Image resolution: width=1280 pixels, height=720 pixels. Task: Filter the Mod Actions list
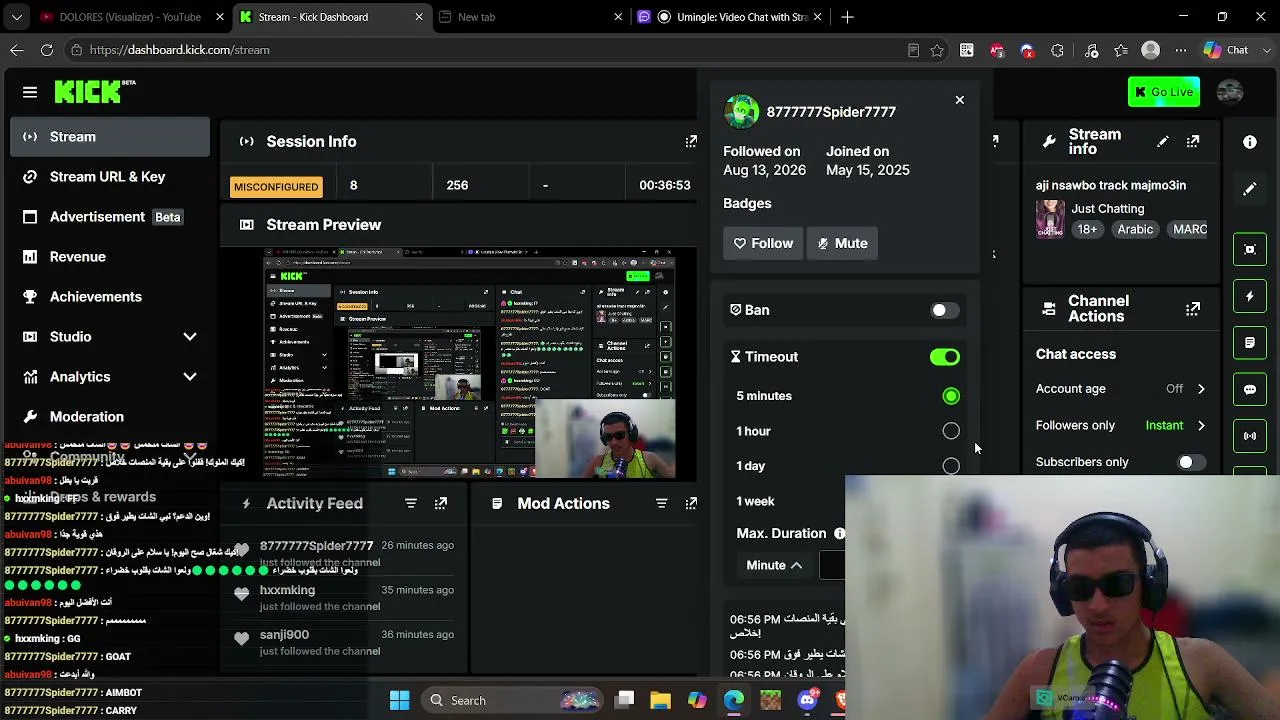coord(661,503)
